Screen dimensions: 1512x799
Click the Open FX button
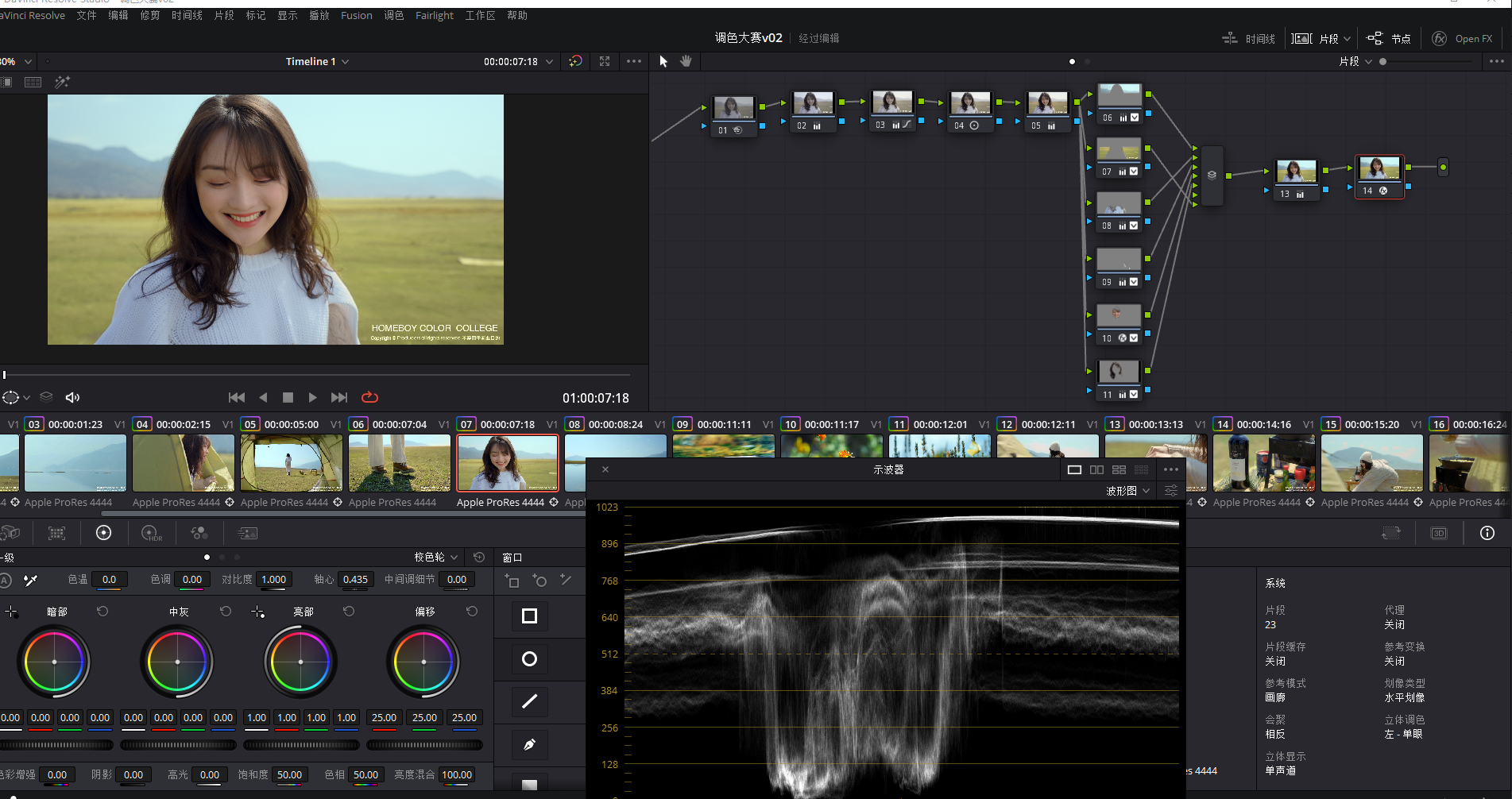(1462, 38)
